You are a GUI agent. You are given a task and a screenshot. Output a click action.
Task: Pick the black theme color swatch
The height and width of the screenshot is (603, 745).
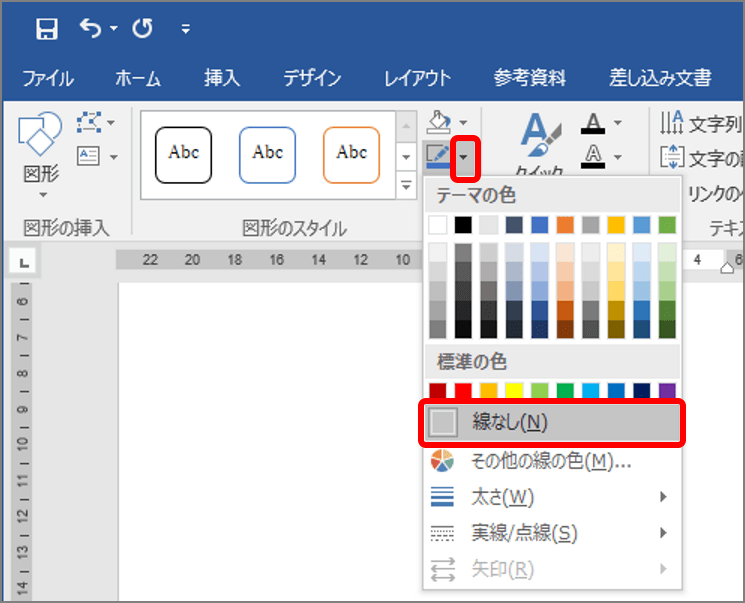(463, 225)
